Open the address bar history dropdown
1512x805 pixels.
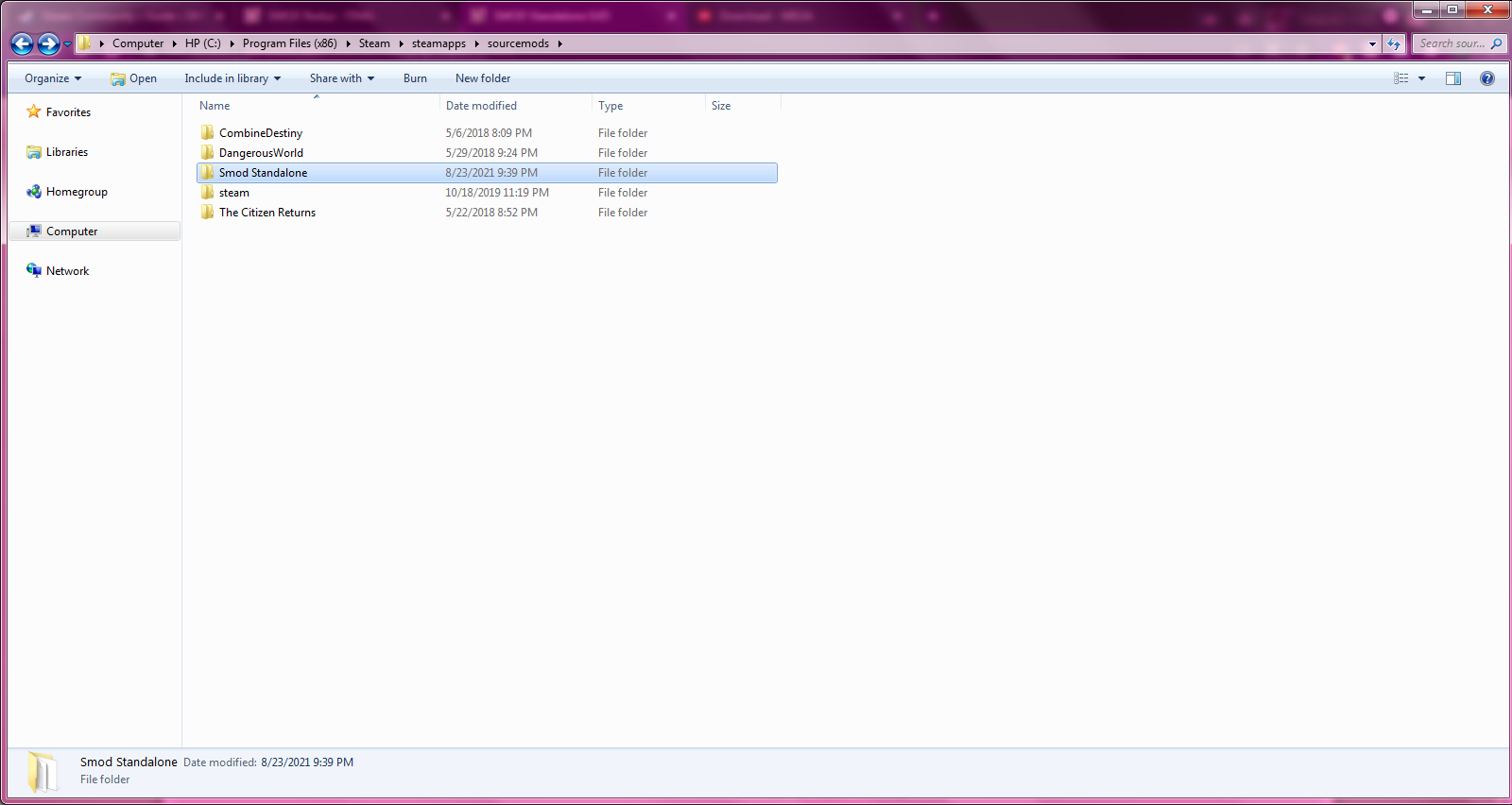(x=1372, y=43)
